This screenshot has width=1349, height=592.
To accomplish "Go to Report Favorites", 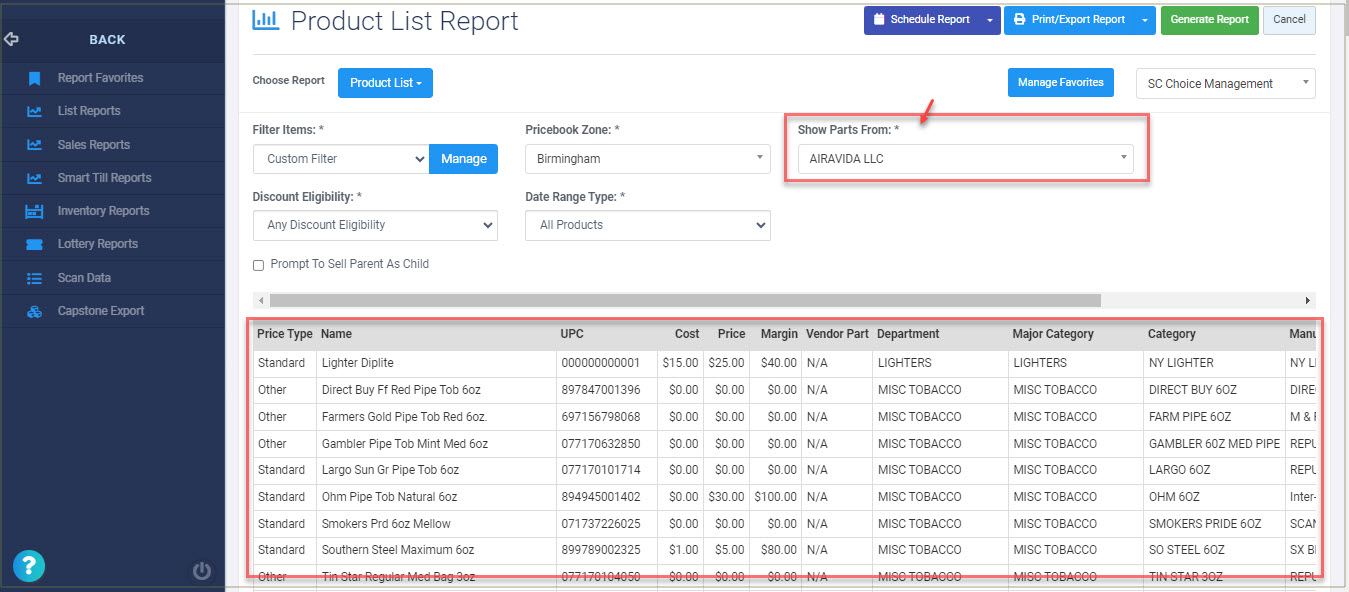I will point(100,78).
